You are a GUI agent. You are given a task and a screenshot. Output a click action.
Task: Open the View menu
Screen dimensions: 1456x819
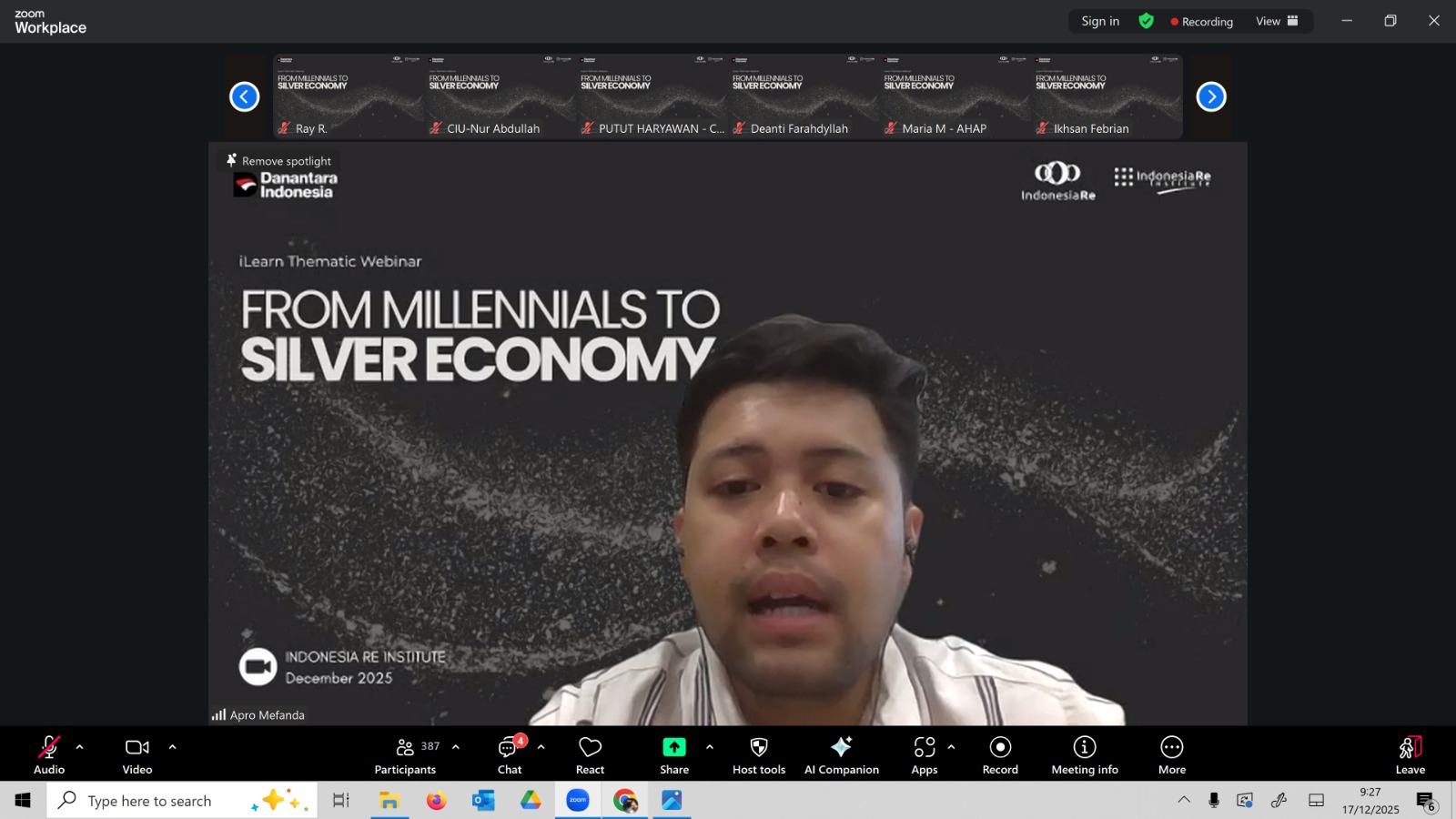pos(1277,21)
